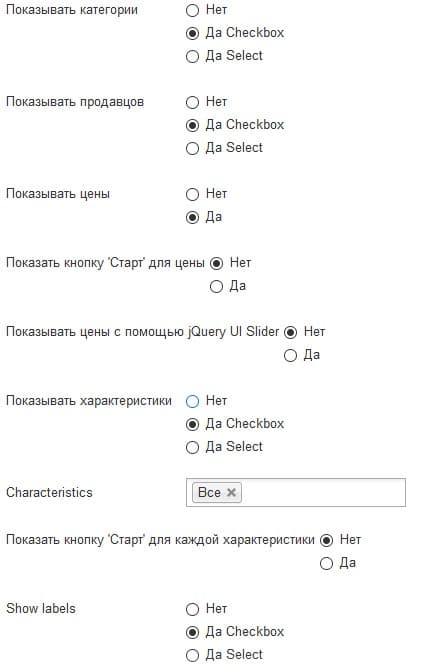Select 'Нет' for Показывать цены

(193, 194)
